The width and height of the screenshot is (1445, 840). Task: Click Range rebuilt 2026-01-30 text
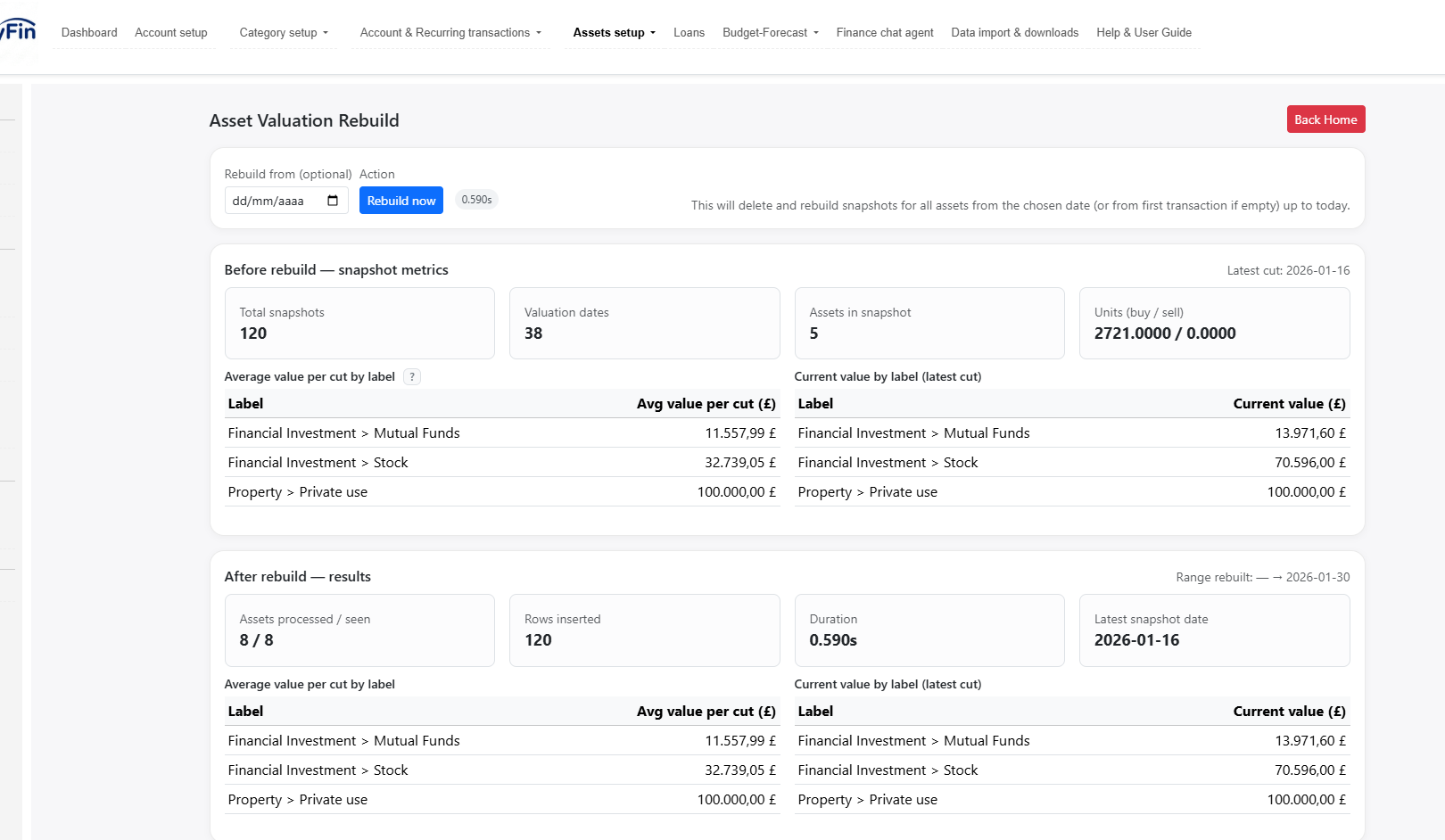(1263, 577)
